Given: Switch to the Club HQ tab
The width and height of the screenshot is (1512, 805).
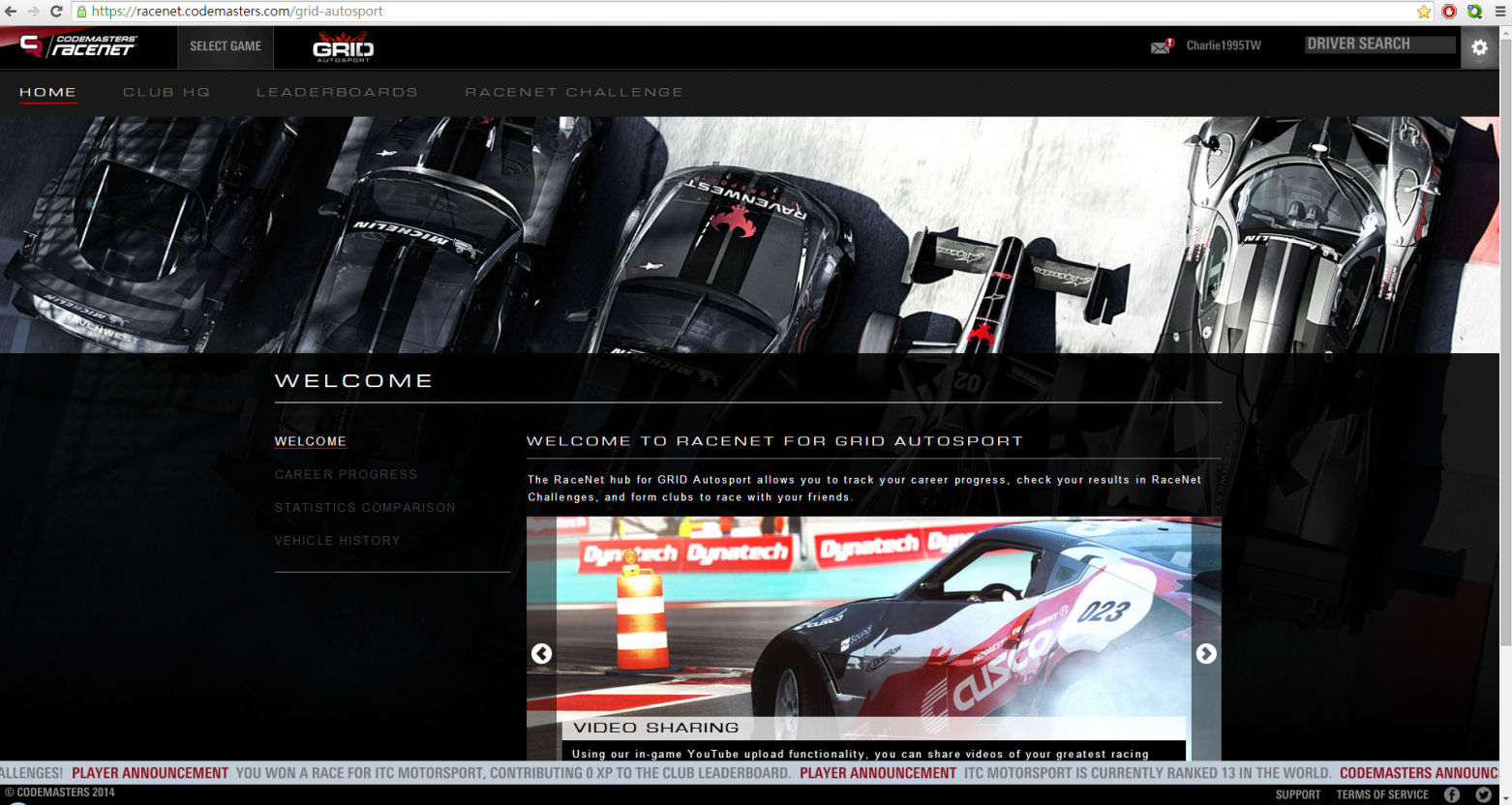Looking at the screenshot, I should pos(166,92).
